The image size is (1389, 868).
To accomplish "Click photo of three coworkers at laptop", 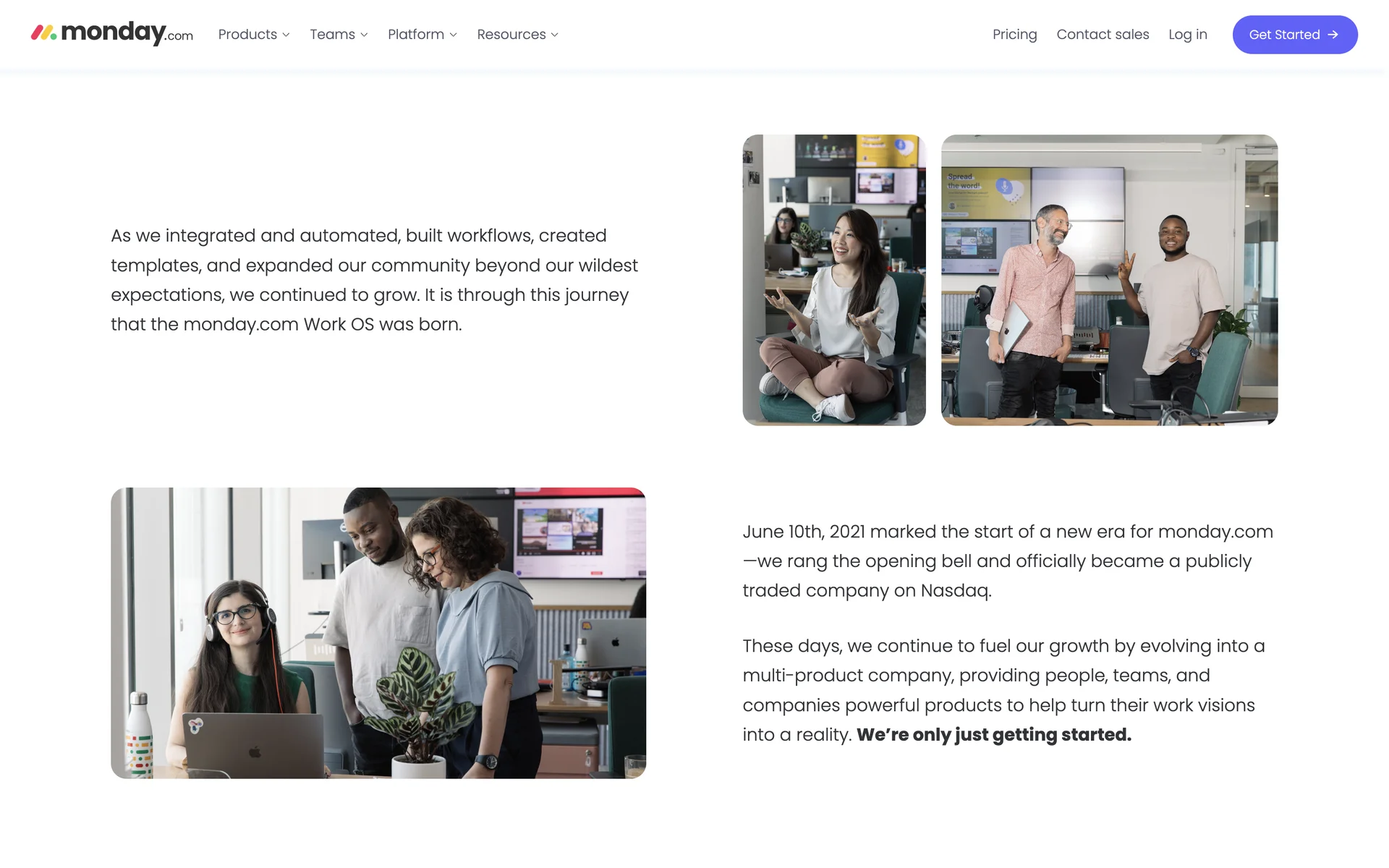I will point(378,633).
